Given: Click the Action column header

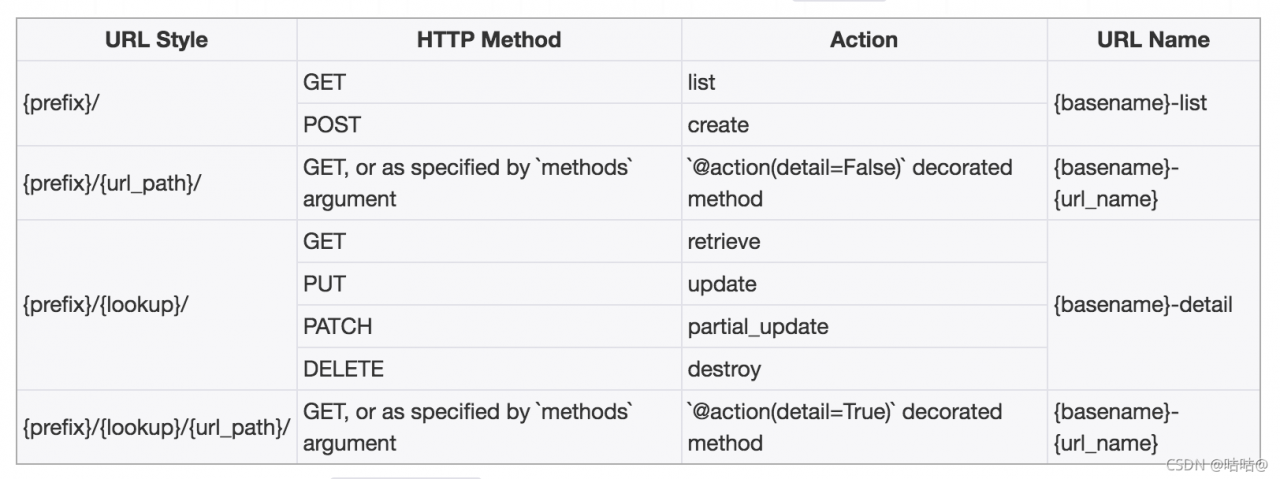Looking at the screenshot, I should [x=864, y=40].
